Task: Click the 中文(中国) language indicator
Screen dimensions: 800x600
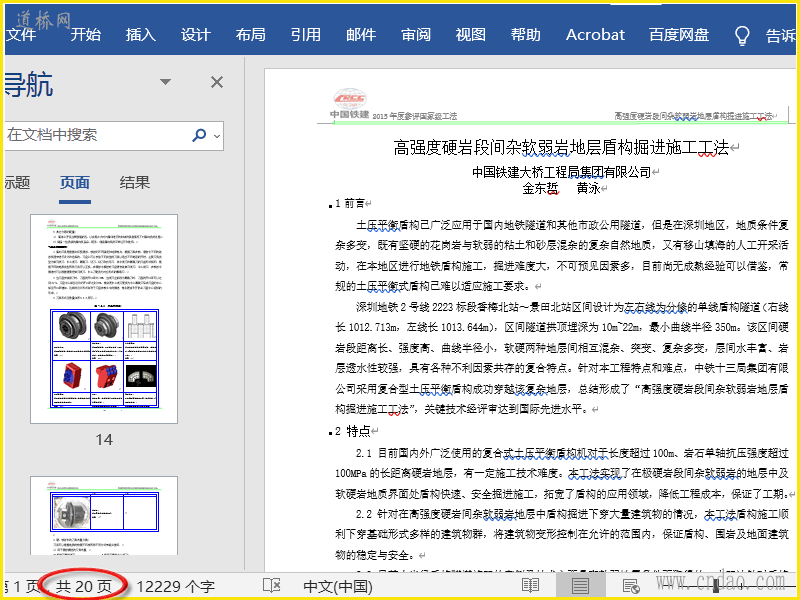Action: click(337, 586)
